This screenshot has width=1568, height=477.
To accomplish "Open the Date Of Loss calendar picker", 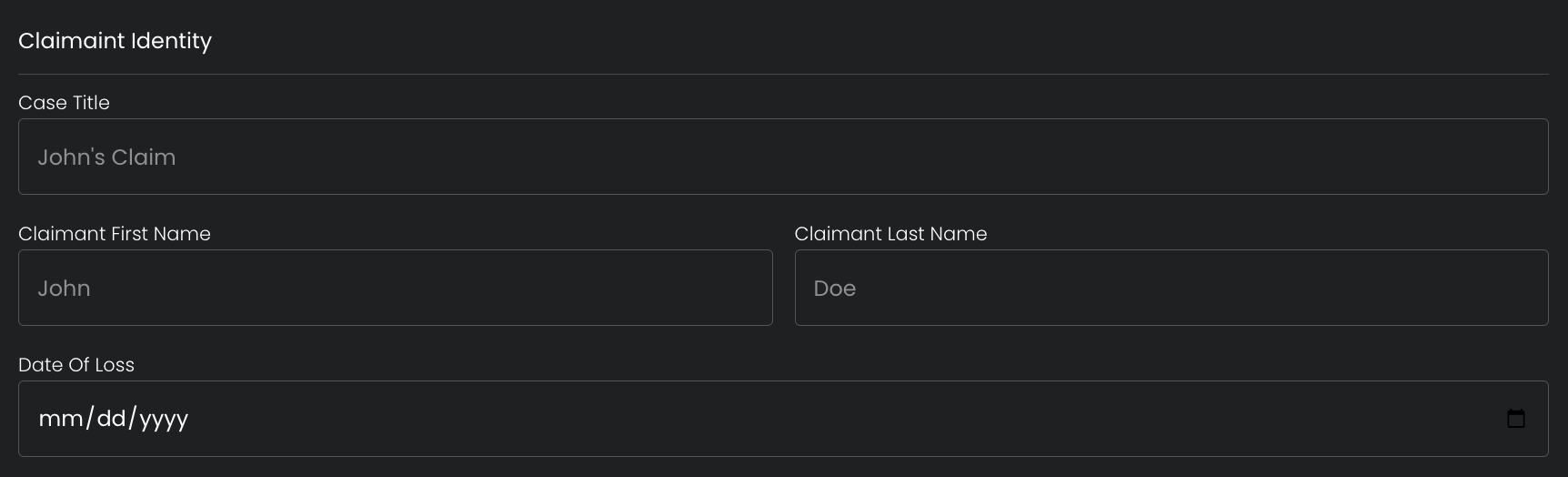I will (x=1515, y=419).
